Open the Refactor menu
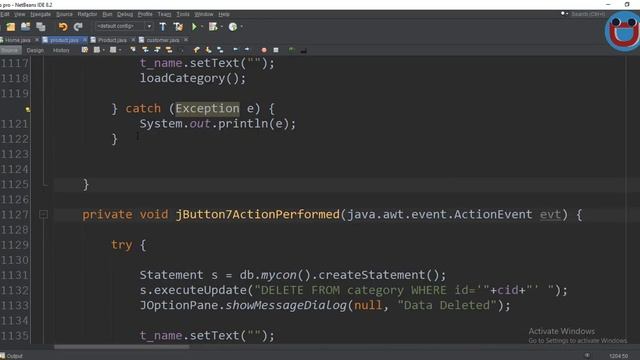Image resolution: width=640 pixels, height=360 pixels. 87,14
